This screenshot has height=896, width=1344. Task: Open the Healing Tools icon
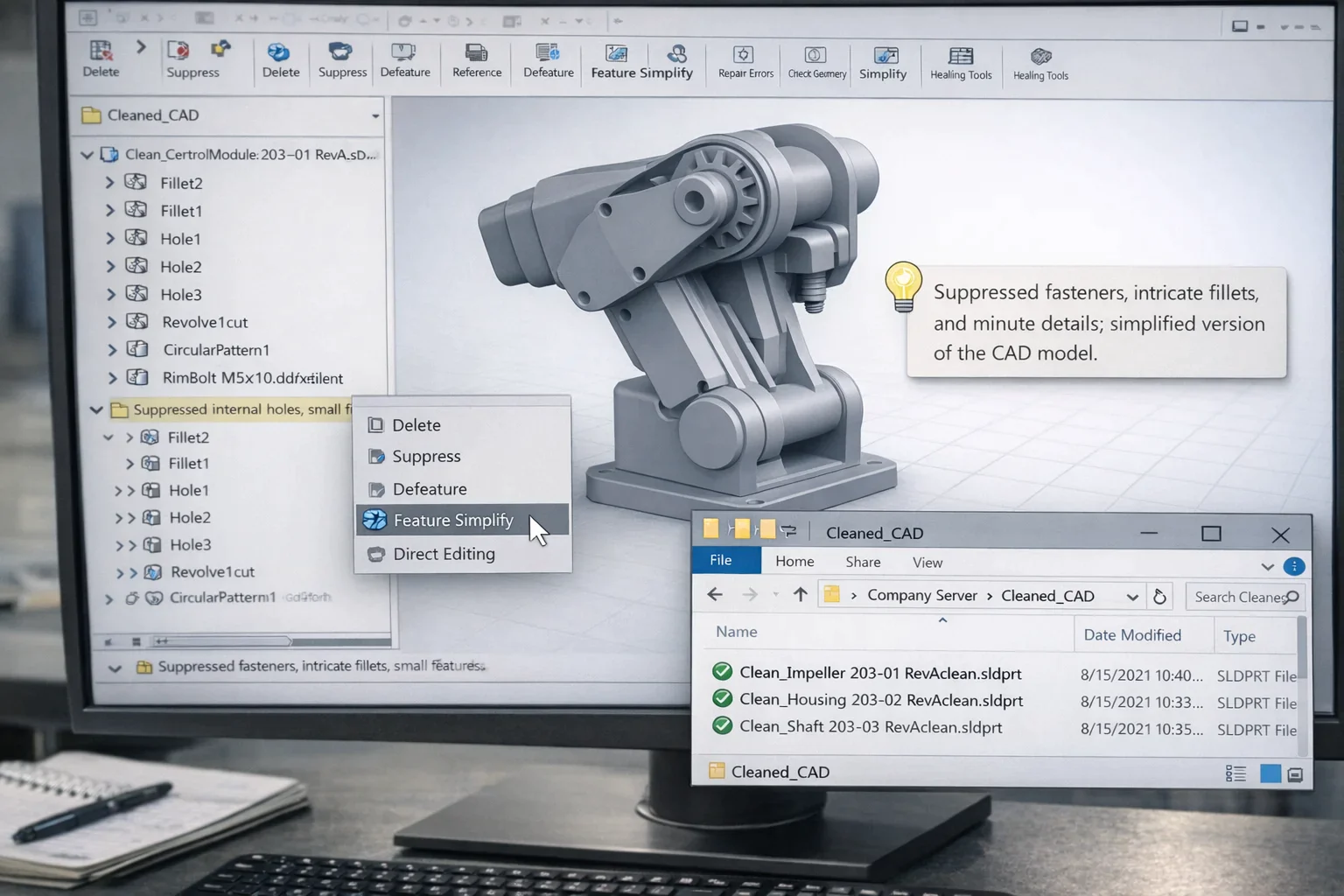click(x=960, y=61)
